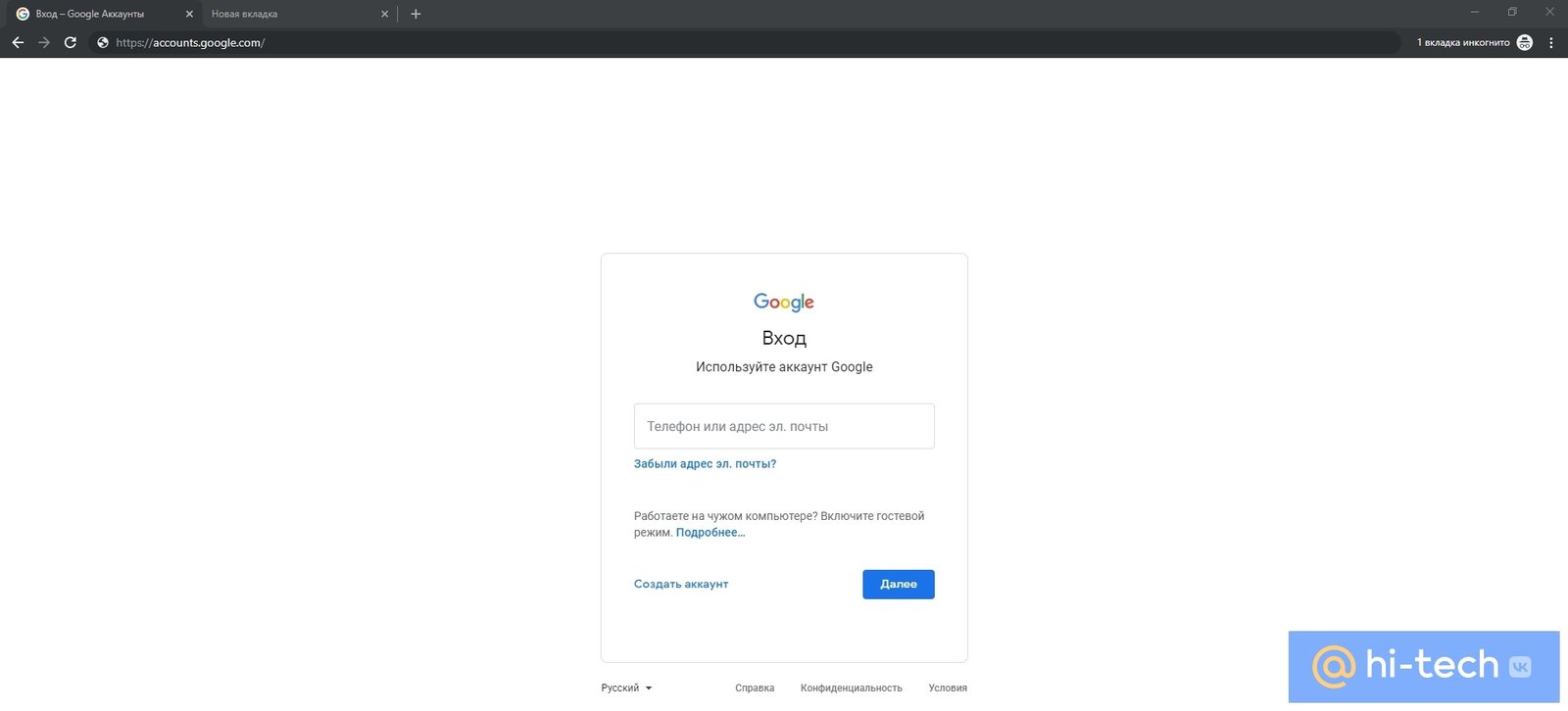Expand the 'Русский' language dropdown
The width and height of the screenshot is (1568, 711).
[x=626, y=687]
